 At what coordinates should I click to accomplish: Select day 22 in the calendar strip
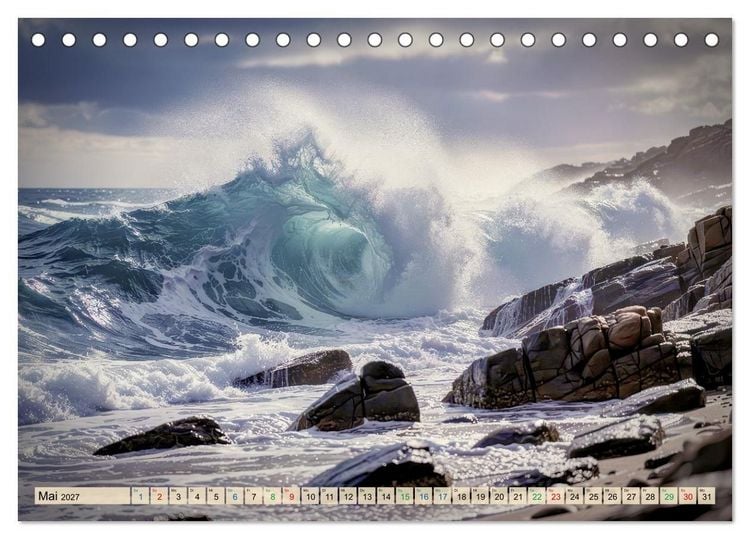(x=537, y=496)
